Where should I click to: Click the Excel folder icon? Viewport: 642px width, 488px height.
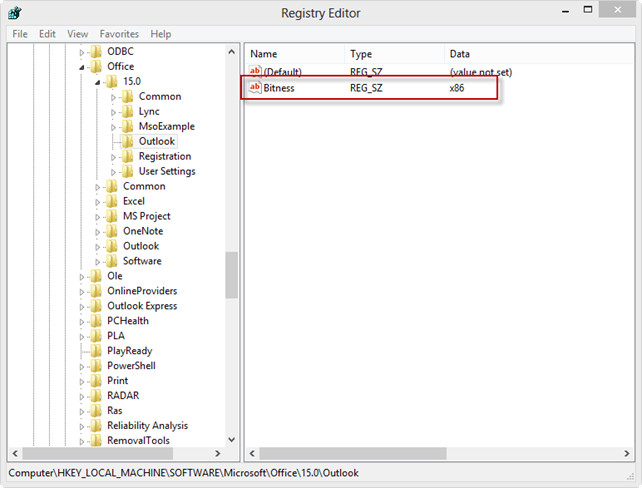112,201
